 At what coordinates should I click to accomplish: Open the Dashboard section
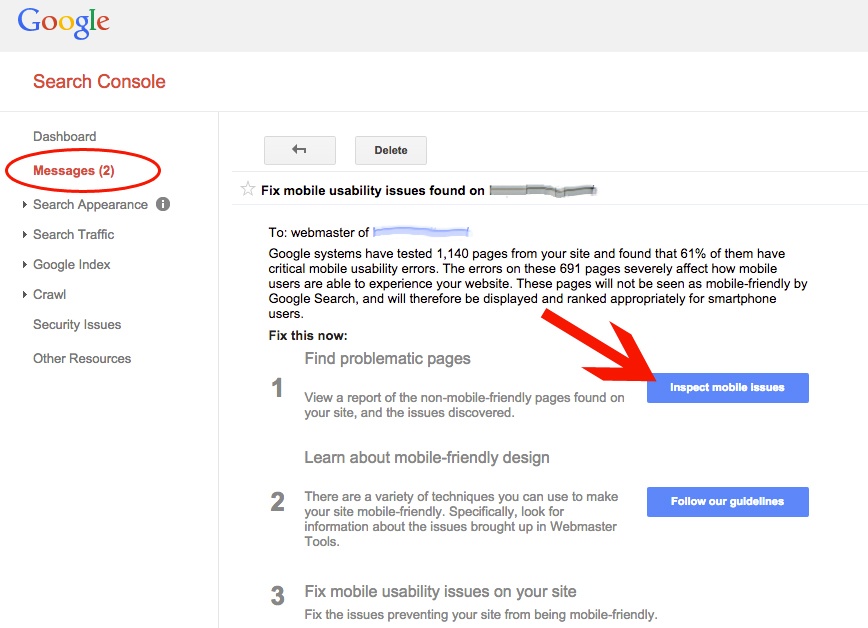(65, 136)
